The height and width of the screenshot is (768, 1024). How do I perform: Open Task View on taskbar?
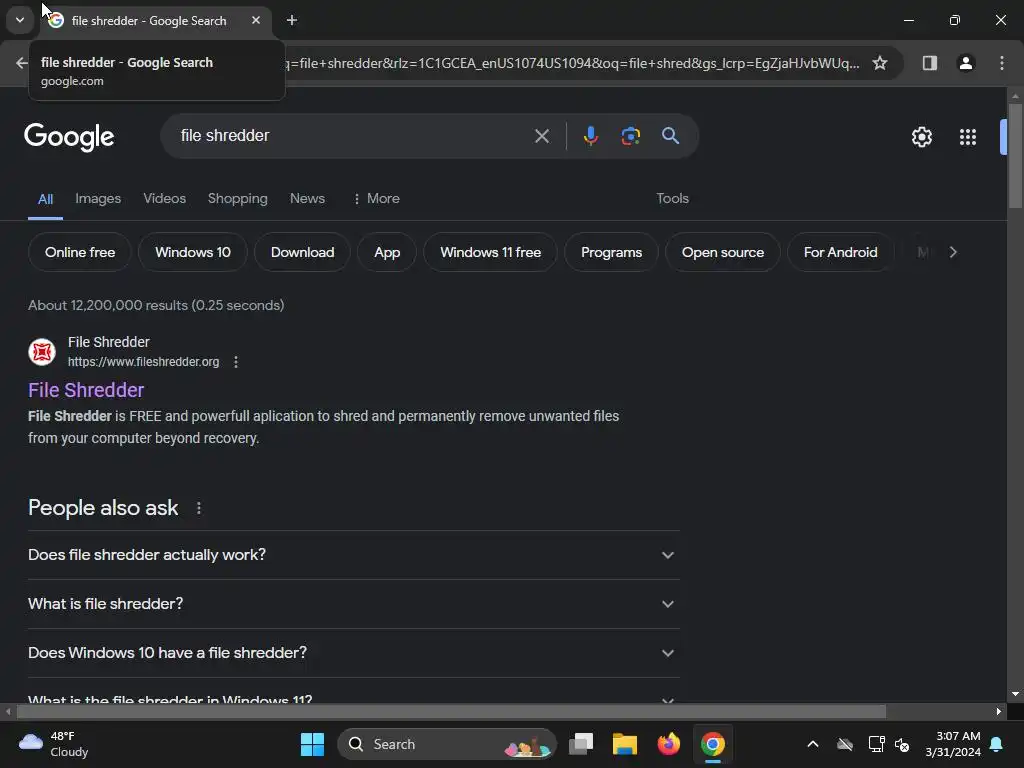(581, 744)
